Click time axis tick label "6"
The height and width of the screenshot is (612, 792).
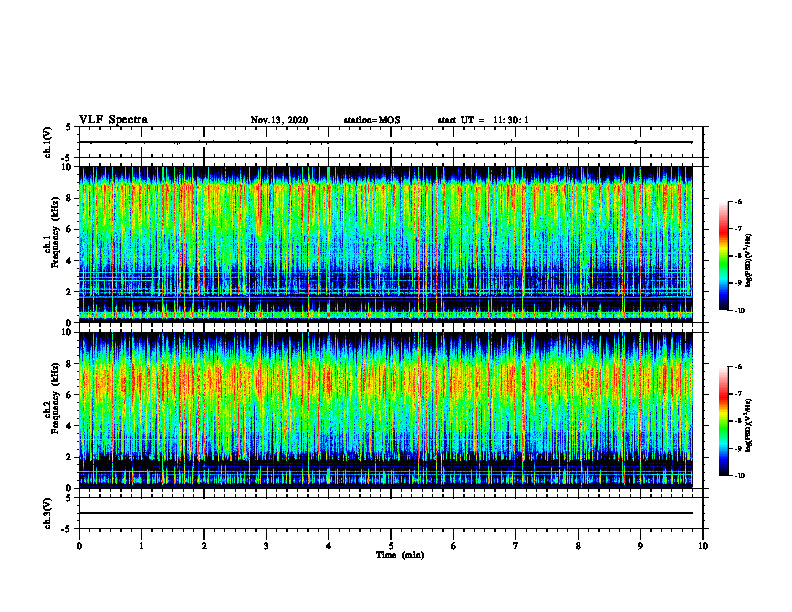(x=454, y=546)
